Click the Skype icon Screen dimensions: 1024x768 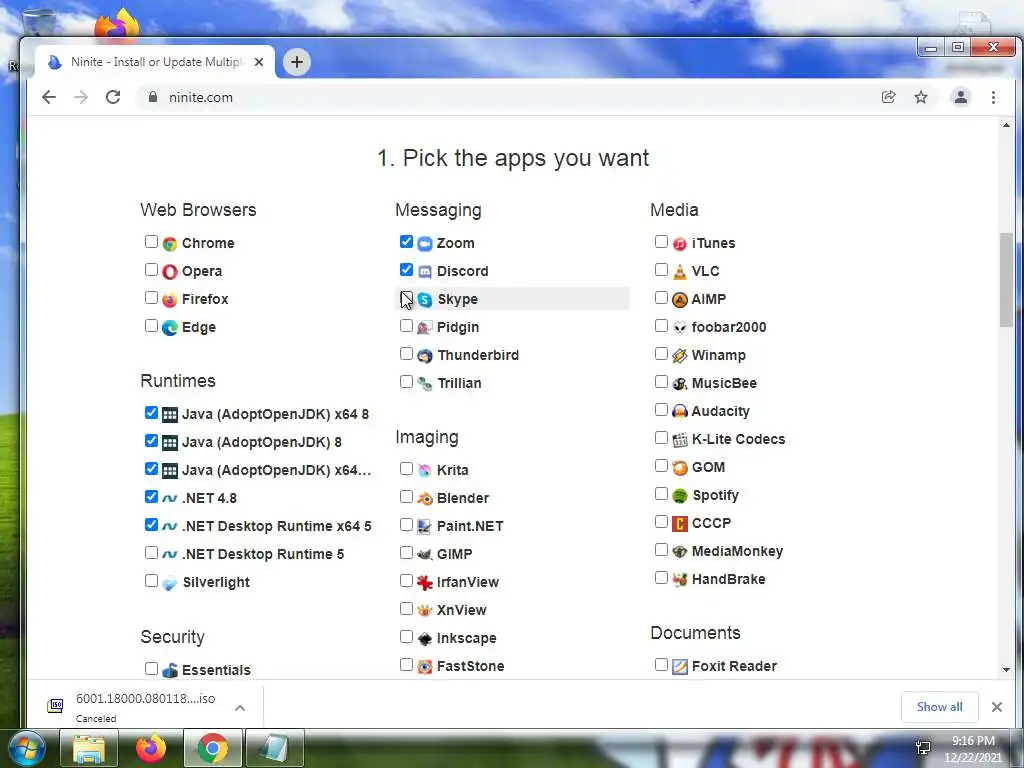424,300
